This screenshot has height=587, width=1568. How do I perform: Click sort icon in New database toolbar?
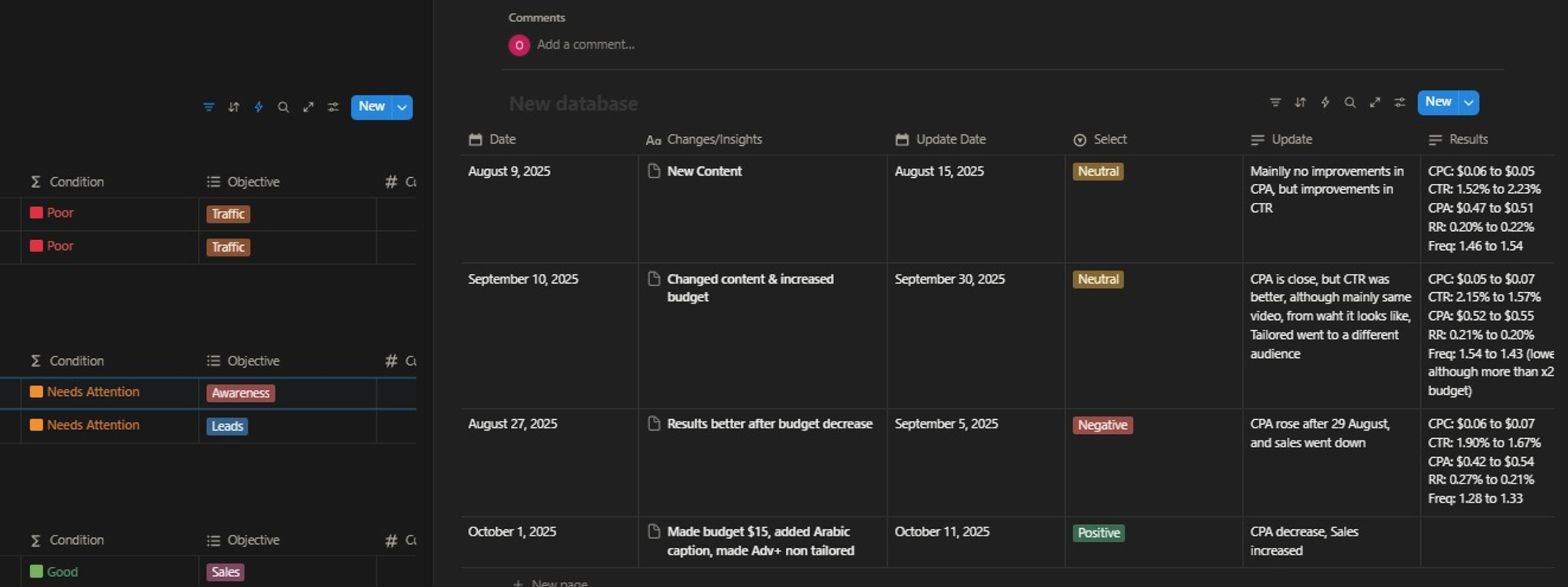(1300, 102)
